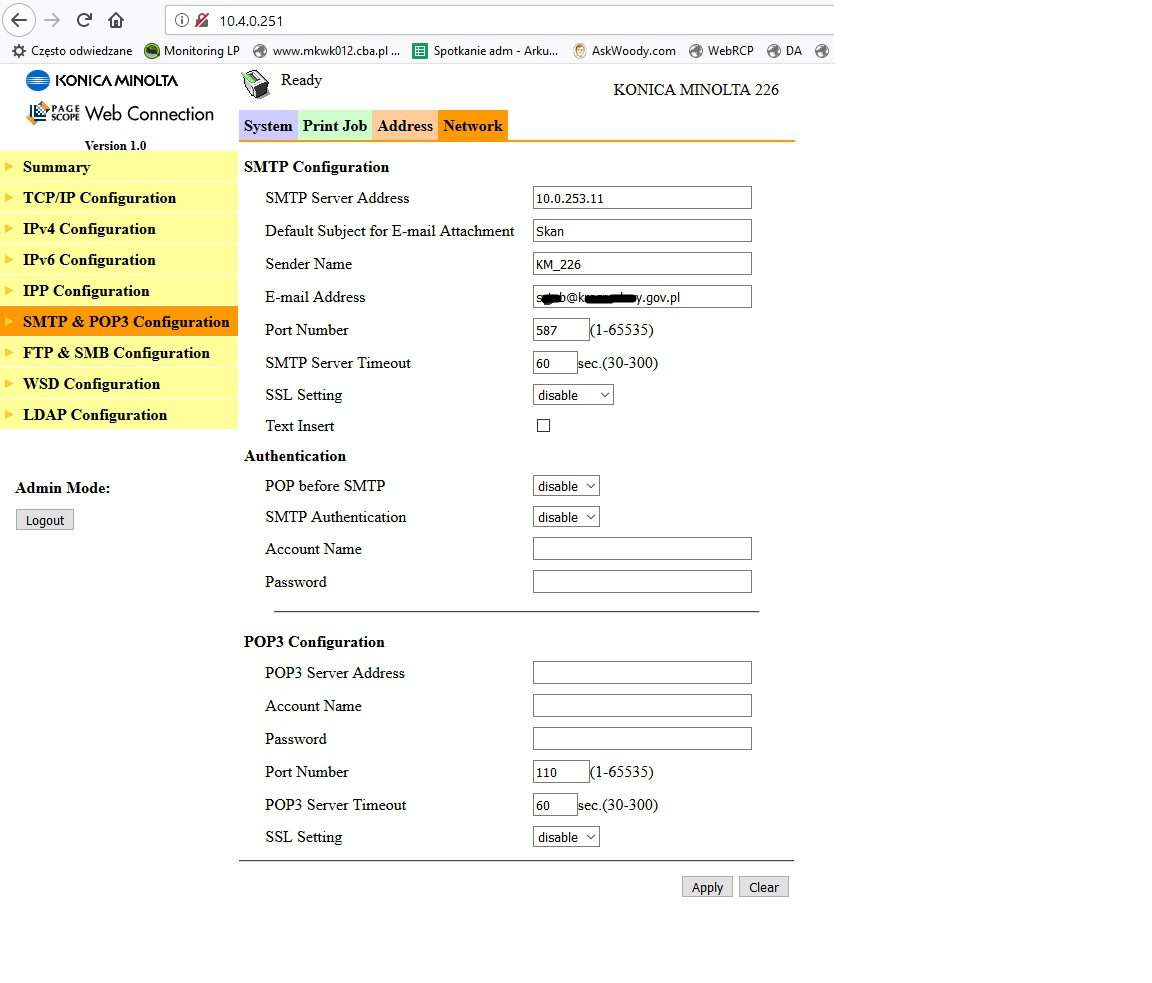Screen dimensions: 1152x983
Task: Select SMTP & POP3 Configuration sidebar item
Action: (119, 321)
